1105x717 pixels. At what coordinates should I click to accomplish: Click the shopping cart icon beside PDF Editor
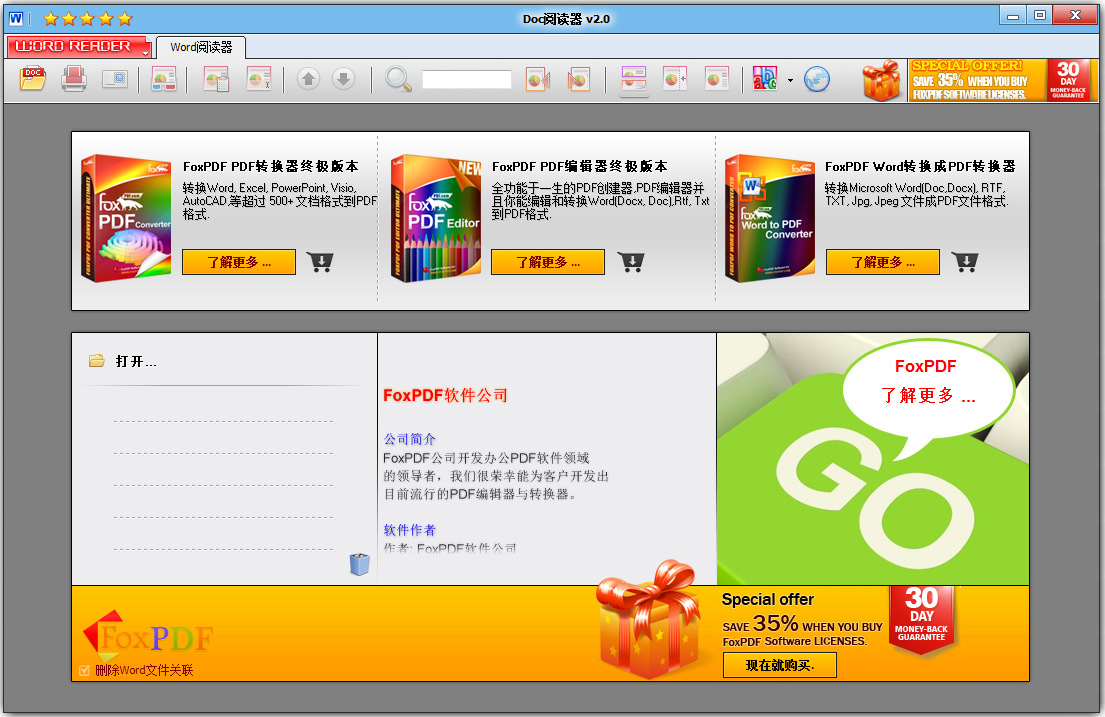coord(630,261)
